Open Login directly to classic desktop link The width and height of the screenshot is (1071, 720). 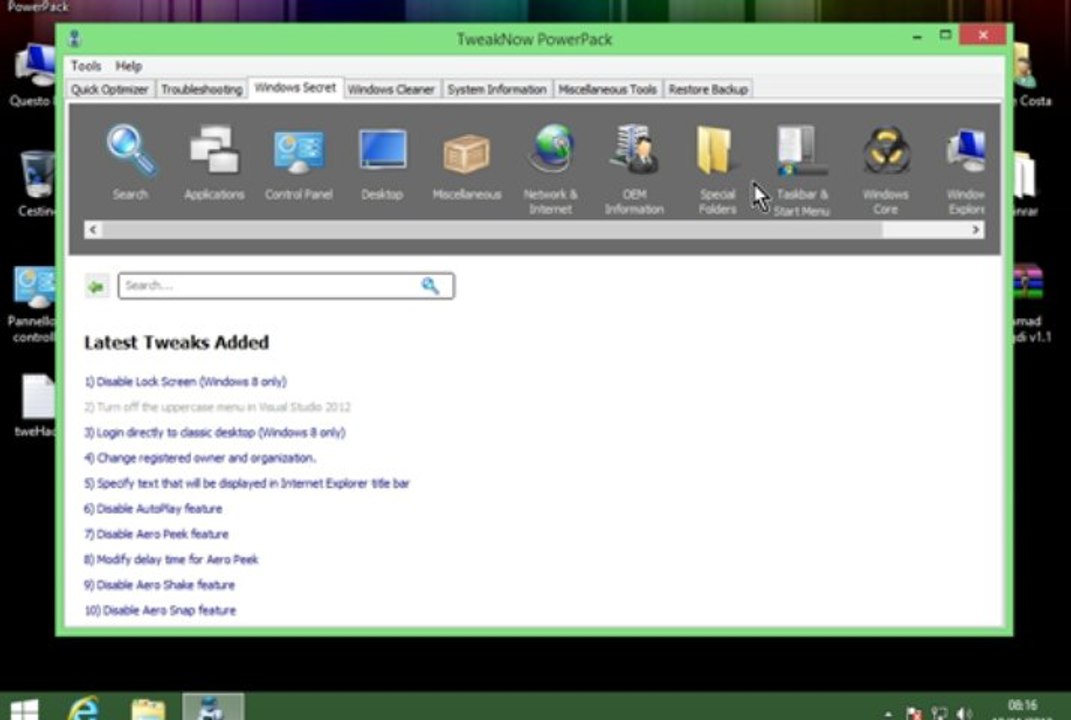(214, 432)
